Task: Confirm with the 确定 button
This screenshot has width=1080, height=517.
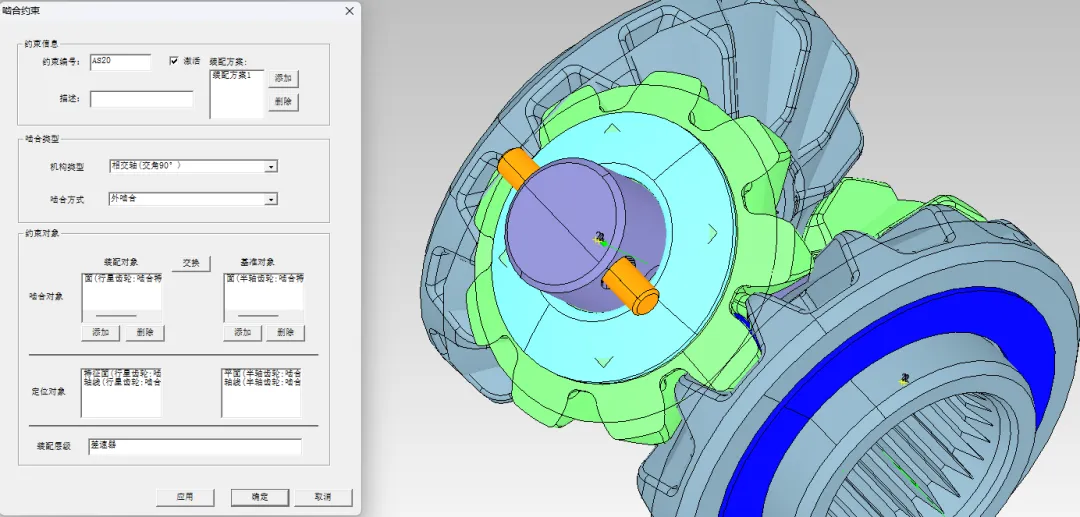Action: click(260, 497)
